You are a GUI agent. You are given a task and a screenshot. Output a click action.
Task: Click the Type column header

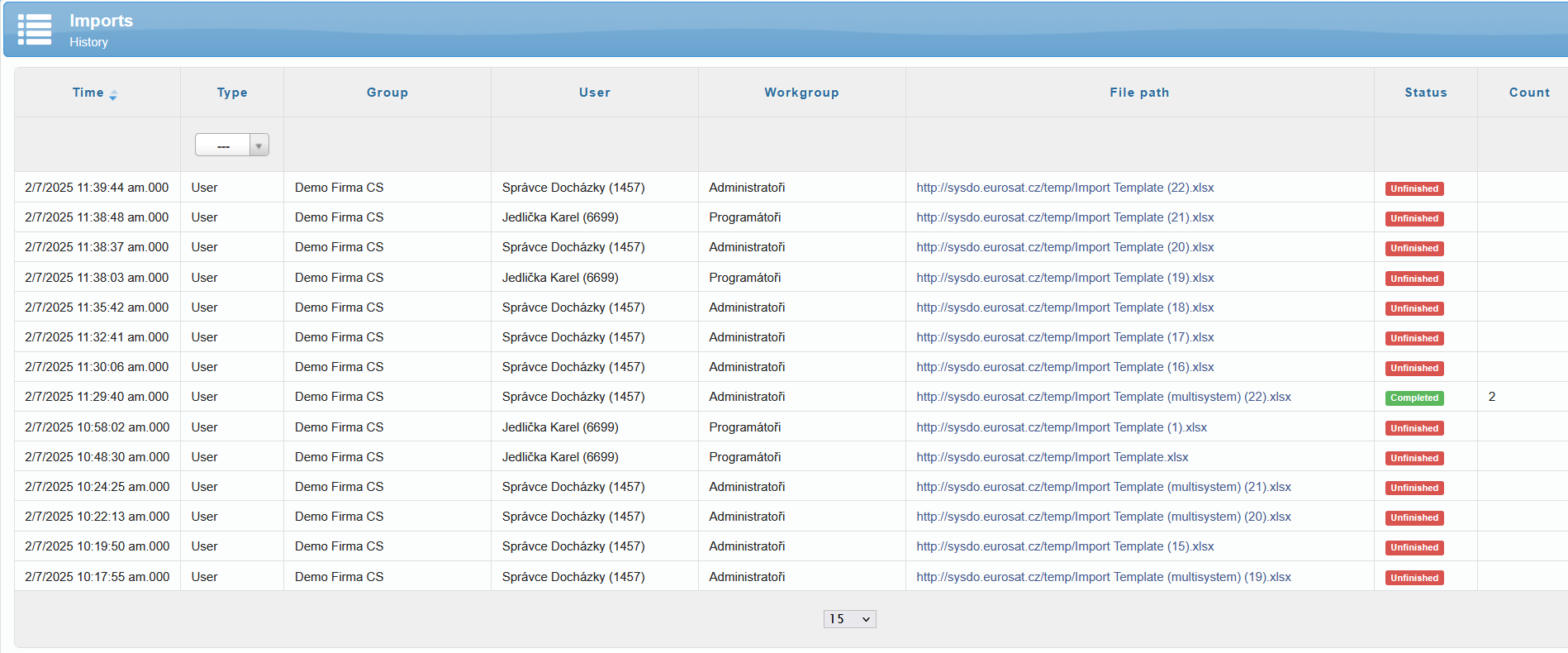(x=232, y=93)
